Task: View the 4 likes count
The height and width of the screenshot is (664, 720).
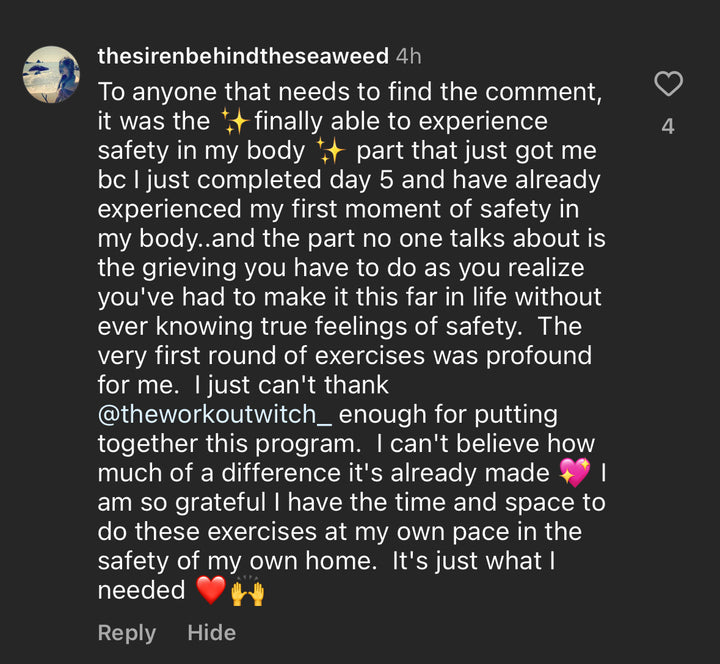Action: click(668, 127)
